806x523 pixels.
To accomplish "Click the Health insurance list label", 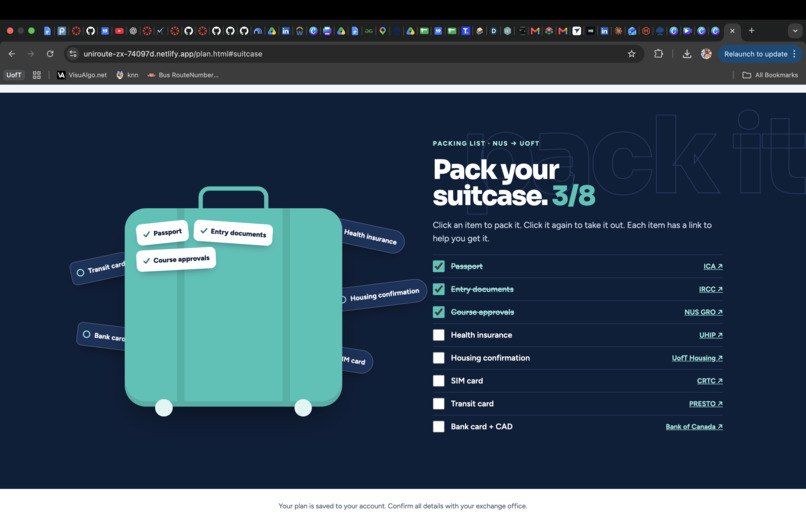I will 481,335.
